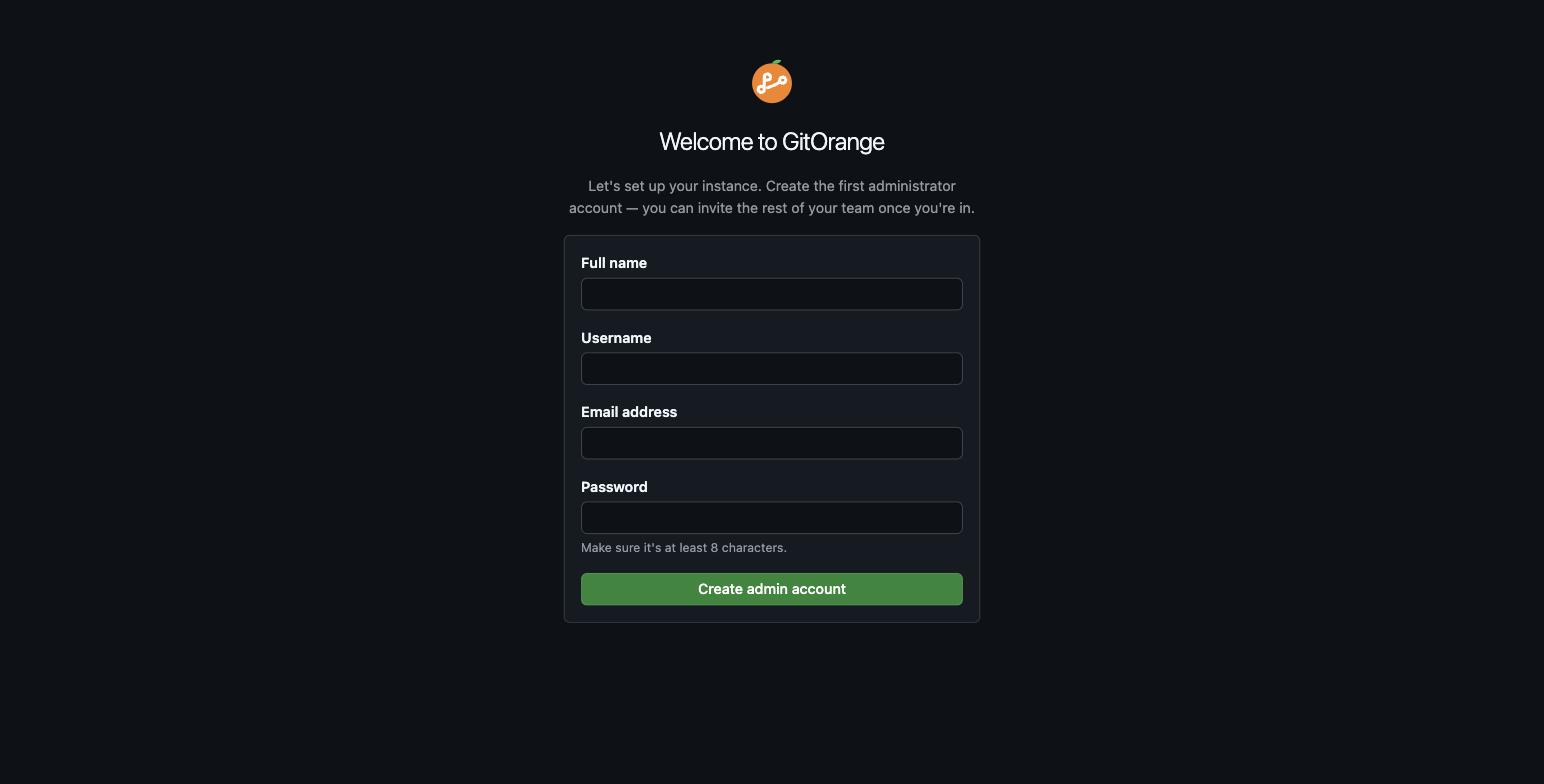
Task: Click the "first administrator" phrase
Action: click(897, 186)
